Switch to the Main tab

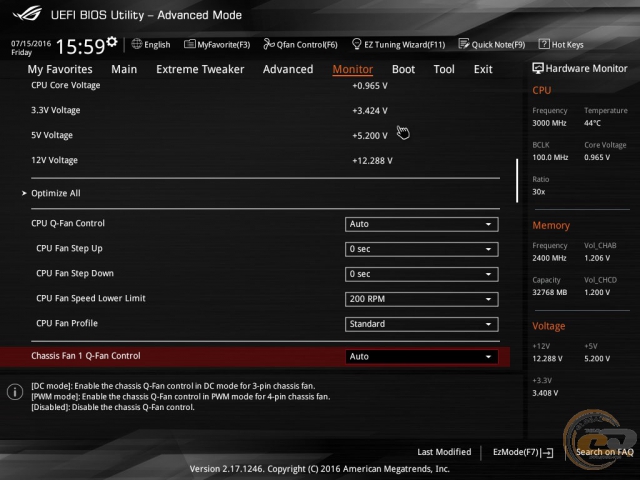[124, 69]
